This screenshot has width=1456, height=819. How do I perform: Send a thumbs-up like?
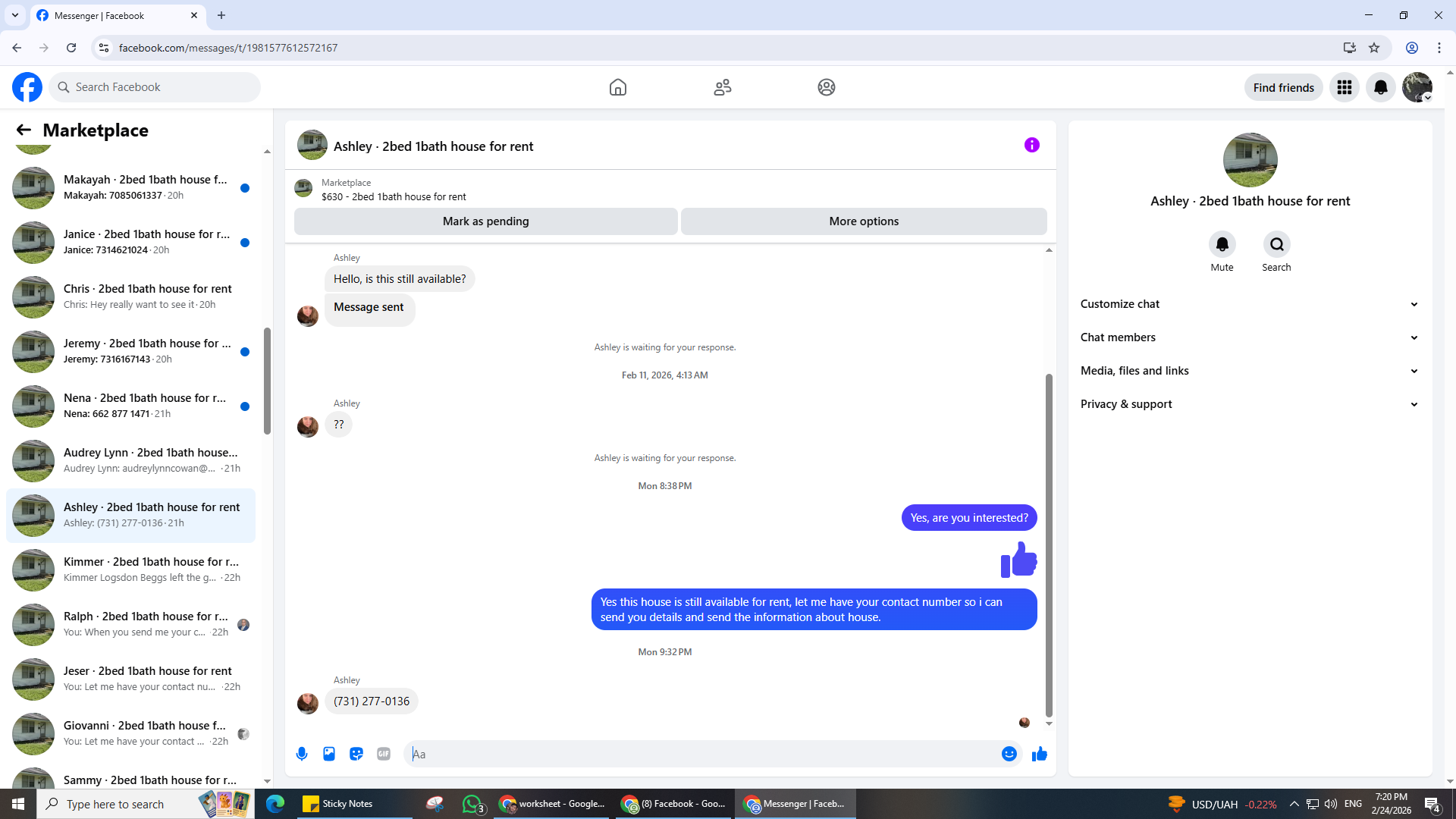1040,754
